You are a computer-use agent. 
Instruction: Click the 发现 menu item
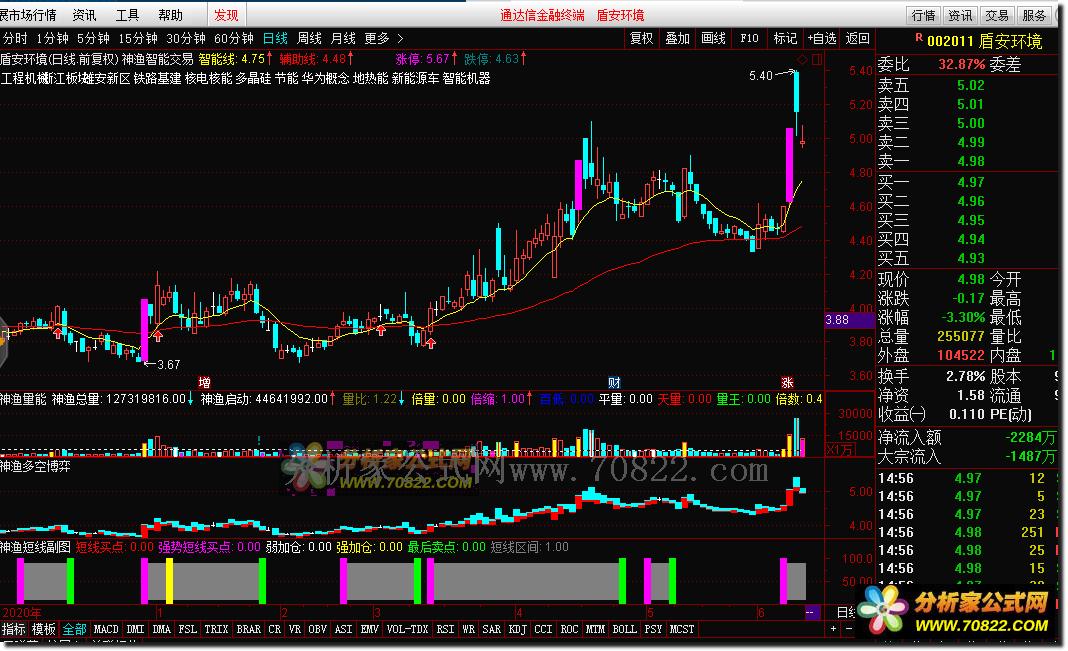click(226, 15)
